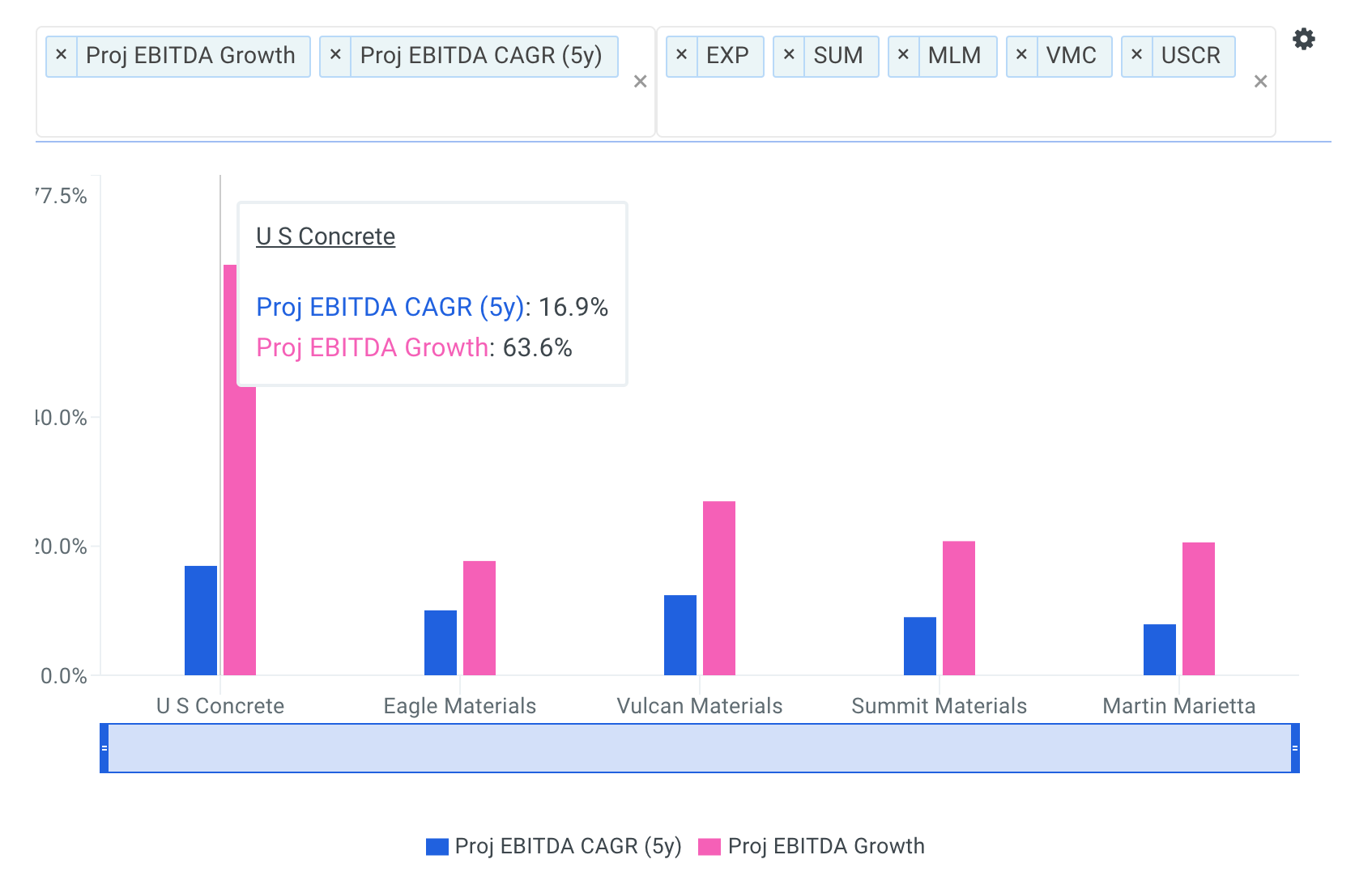Click the 0.0% y-axis label
The height and width of the screenshot is (889, 1372).
[64, 676]
